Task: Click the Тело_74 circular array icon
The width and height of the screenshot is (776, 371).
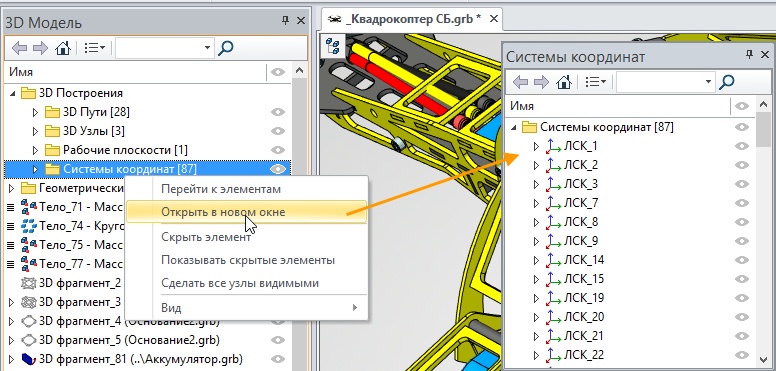Action: coord(29,226)
